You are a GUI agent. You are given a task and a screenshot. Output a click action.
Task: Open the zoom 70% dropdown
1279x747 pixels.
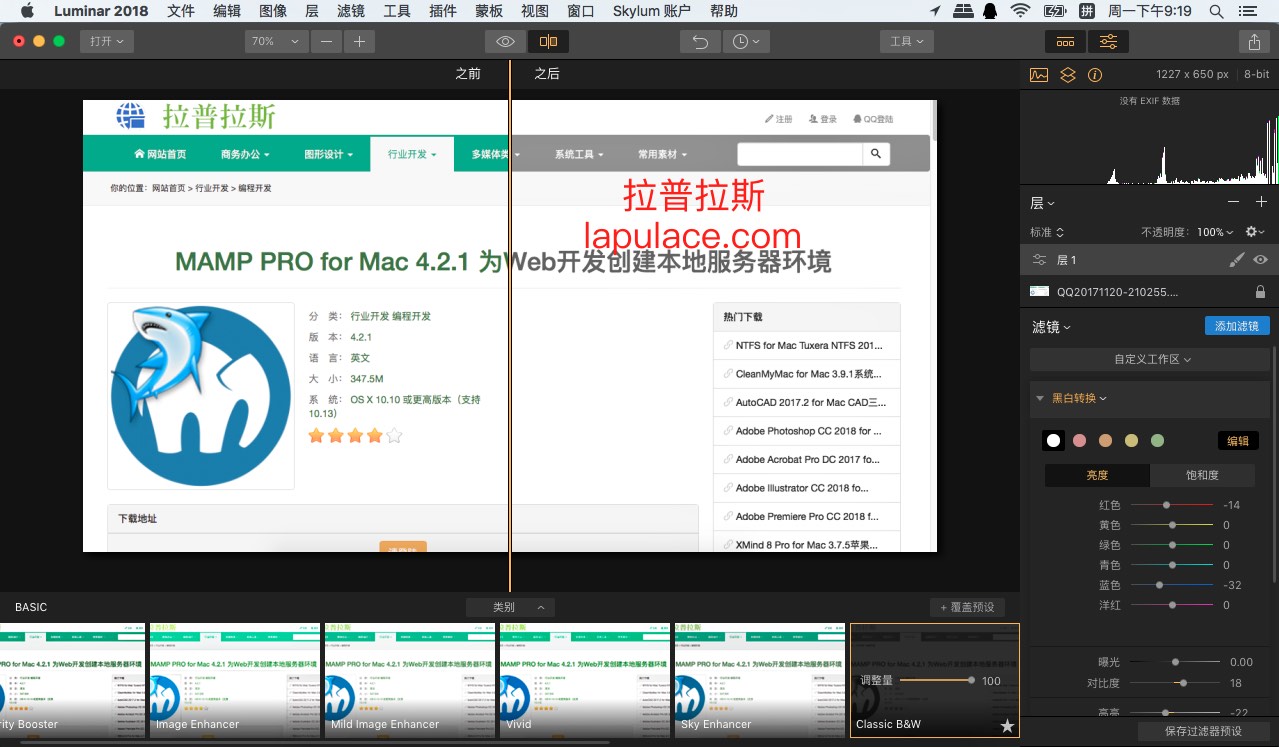point(276,42)
